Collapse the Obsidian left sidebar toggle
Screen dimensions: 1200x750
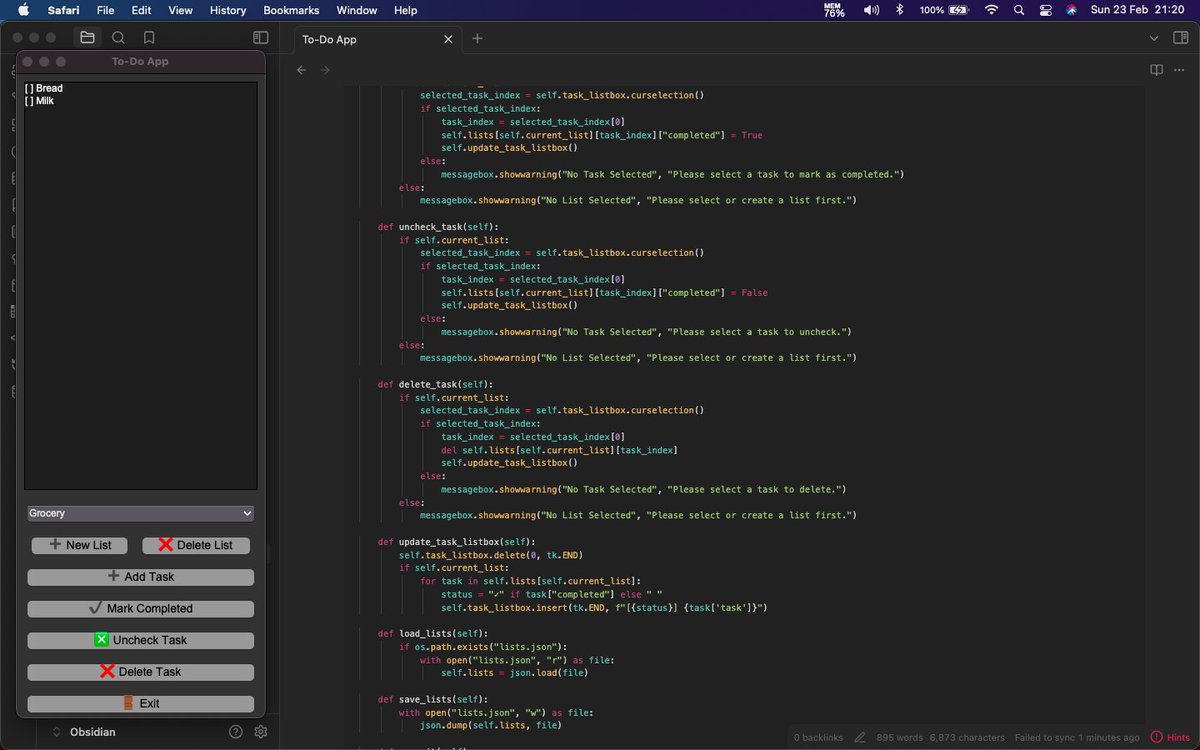coord(260,37)
